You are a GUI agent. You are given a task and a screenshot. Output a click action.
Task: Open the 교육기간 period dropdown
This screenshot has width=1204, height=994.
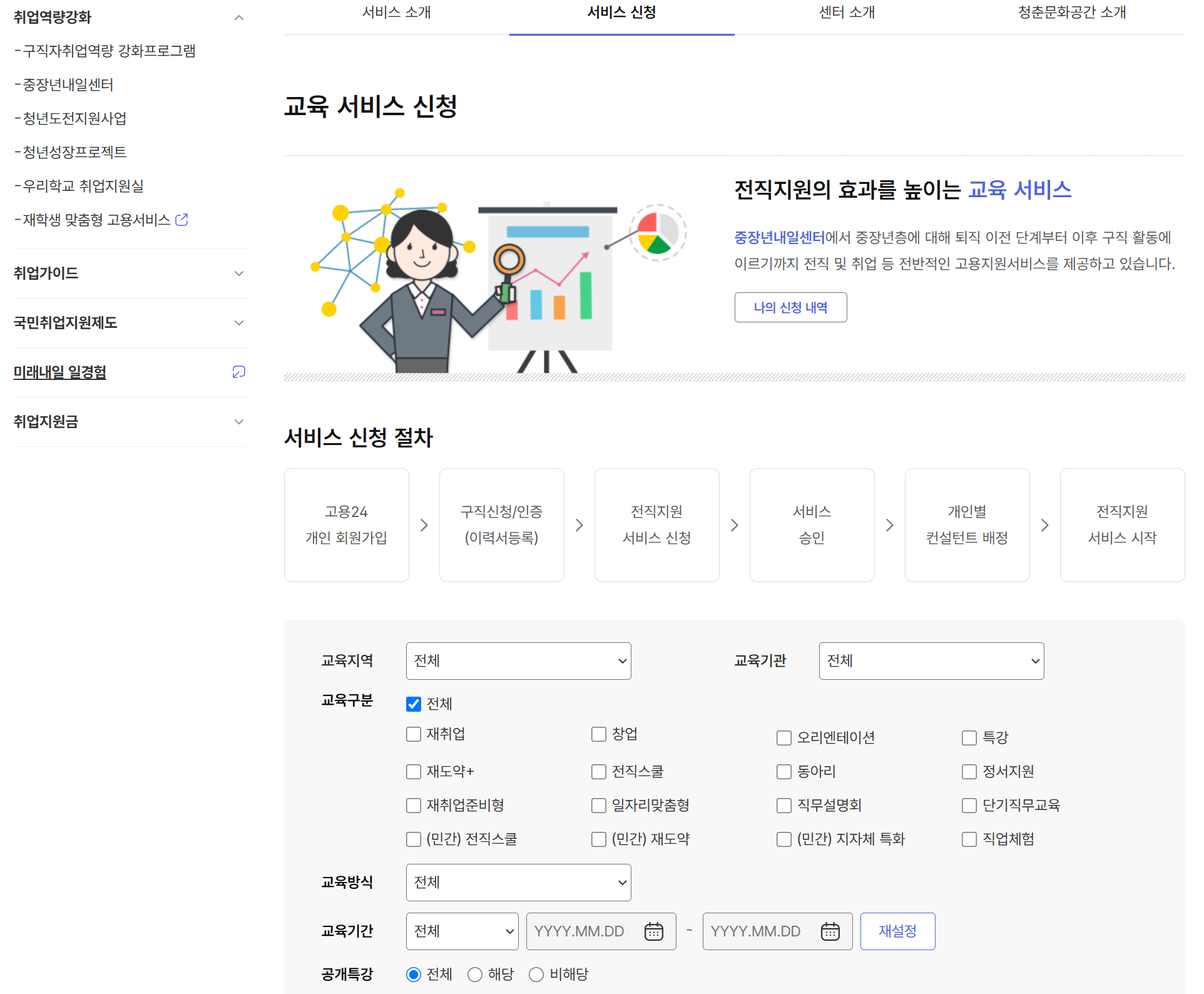pyautogui.click(x=462, y=931)
